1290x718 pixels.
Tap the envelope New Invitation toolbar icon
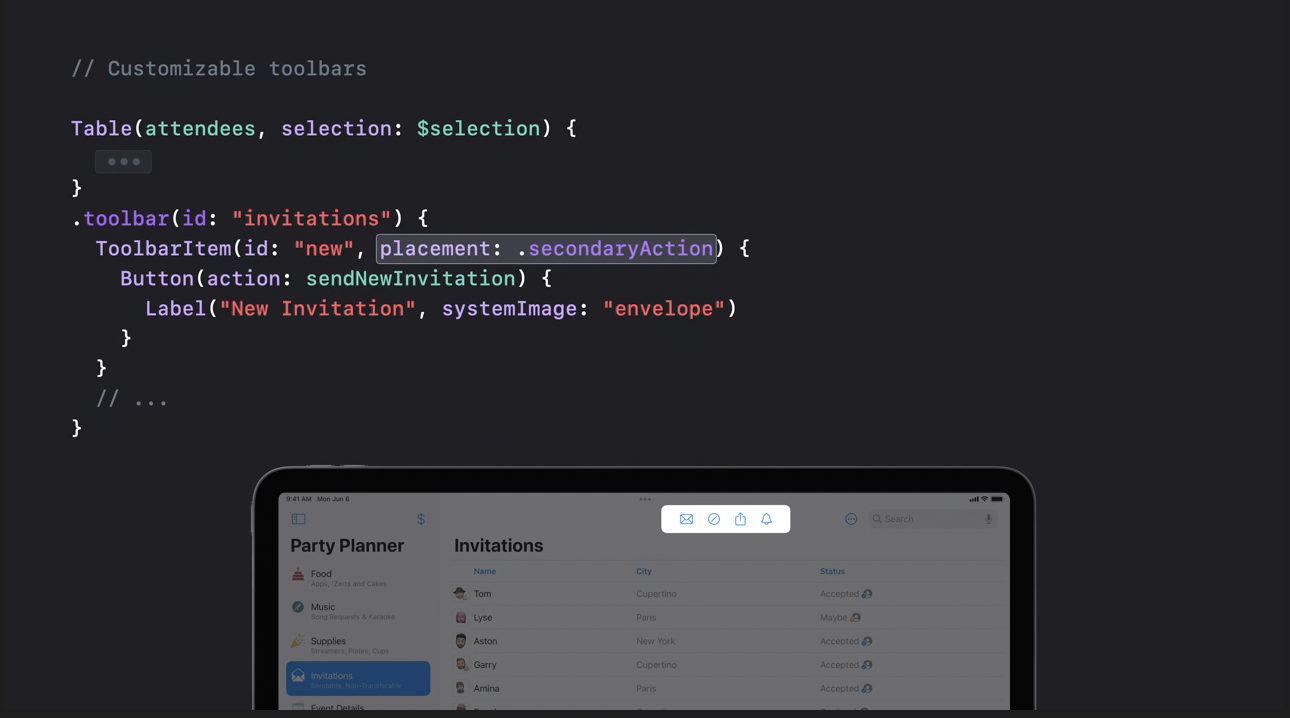click(x=686, y=519)
